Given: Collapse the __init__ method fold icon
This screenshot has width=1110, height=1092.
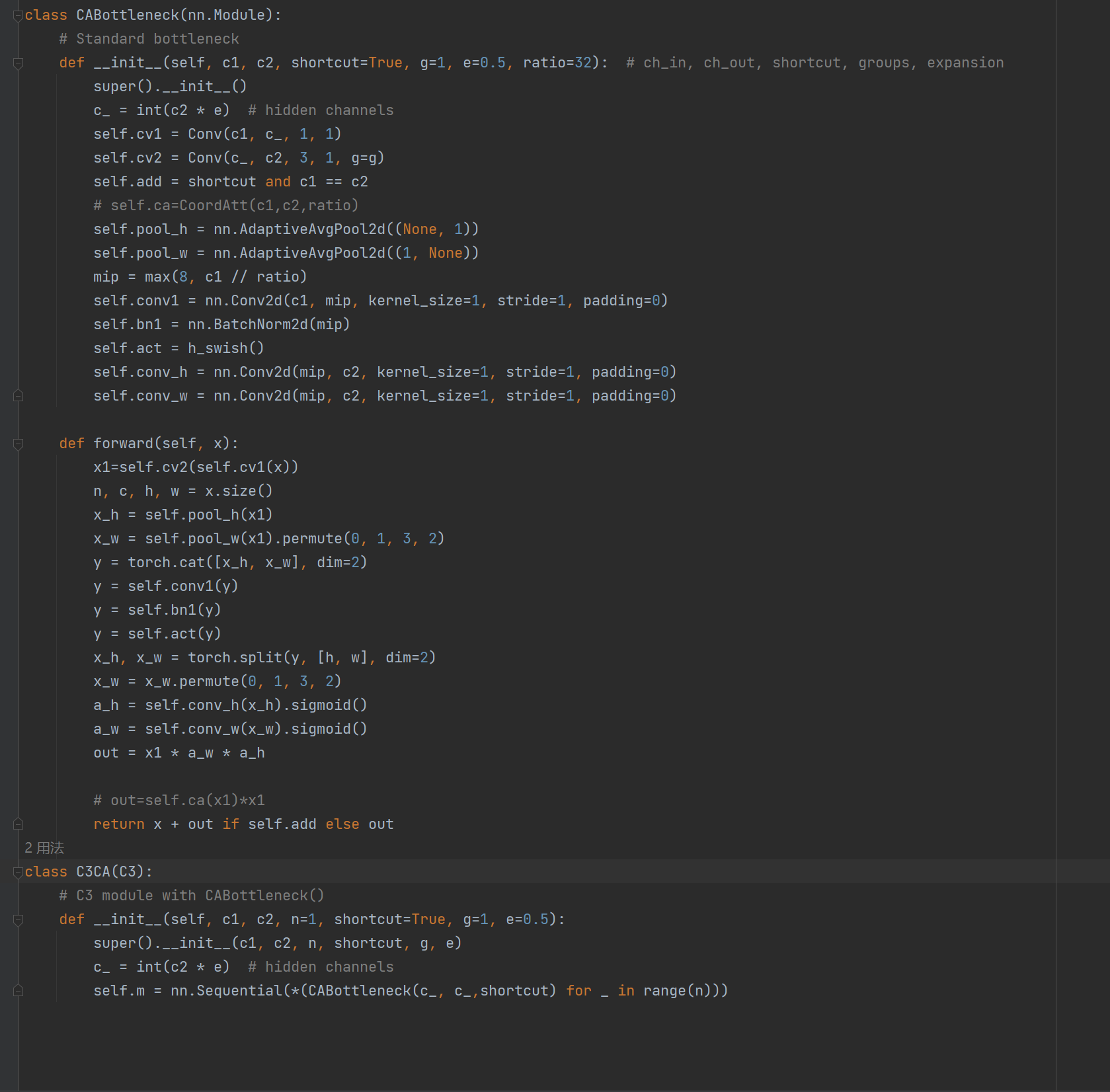Looking at the screenshot, I should click(18, 63).
